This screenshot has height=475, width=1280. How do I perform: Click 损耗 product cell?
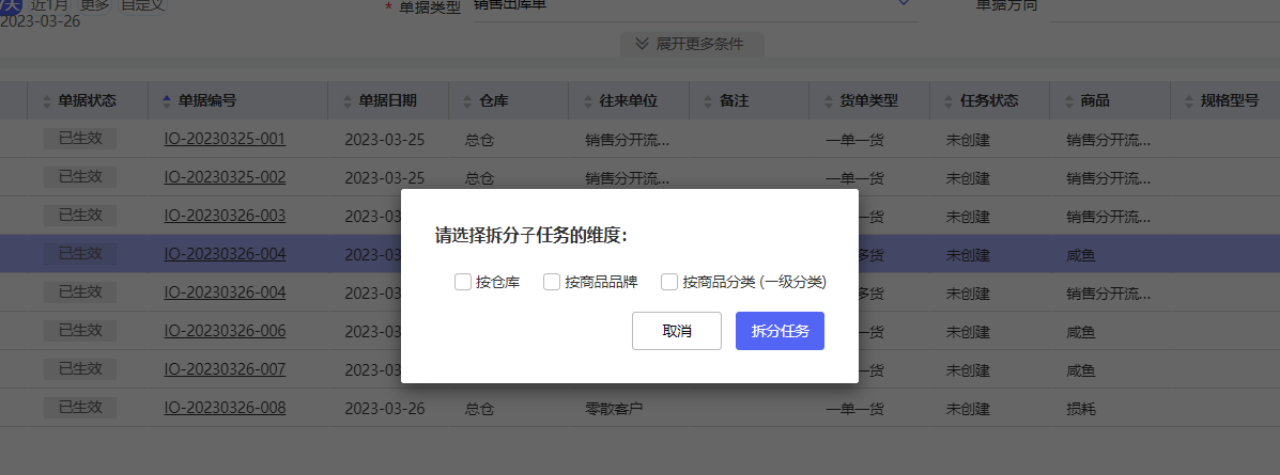[1081, 408]
